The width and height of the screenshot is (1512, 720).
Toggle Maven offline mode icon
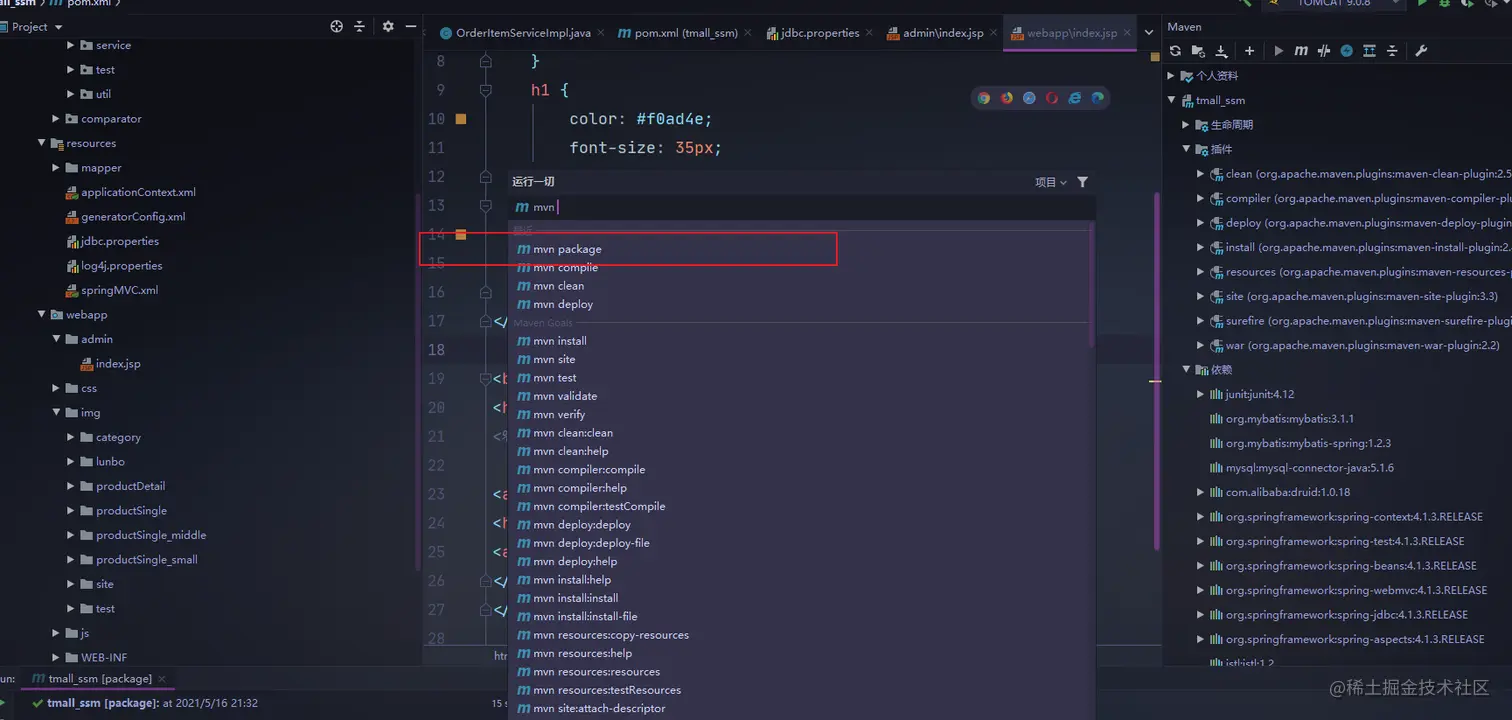tap(1346, 51)
